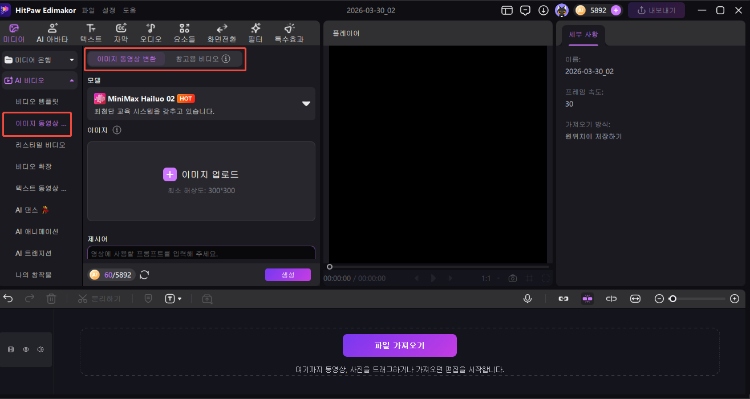Image resolution: width=750 pixels, height=399 pixels.
Task: Click the info icon beside 참고용 비디오
Action: 226,59
